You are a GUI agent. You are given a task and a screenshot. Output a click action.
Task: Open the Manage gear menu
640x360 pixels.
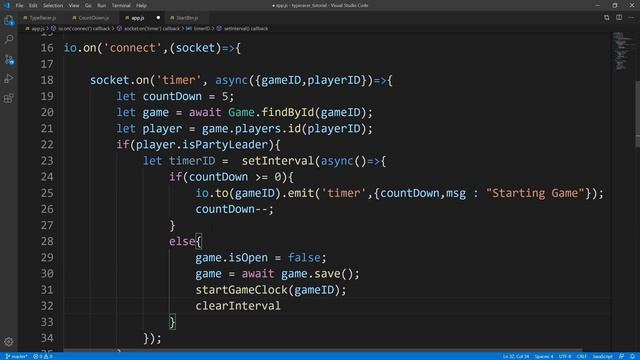point(9,342)
